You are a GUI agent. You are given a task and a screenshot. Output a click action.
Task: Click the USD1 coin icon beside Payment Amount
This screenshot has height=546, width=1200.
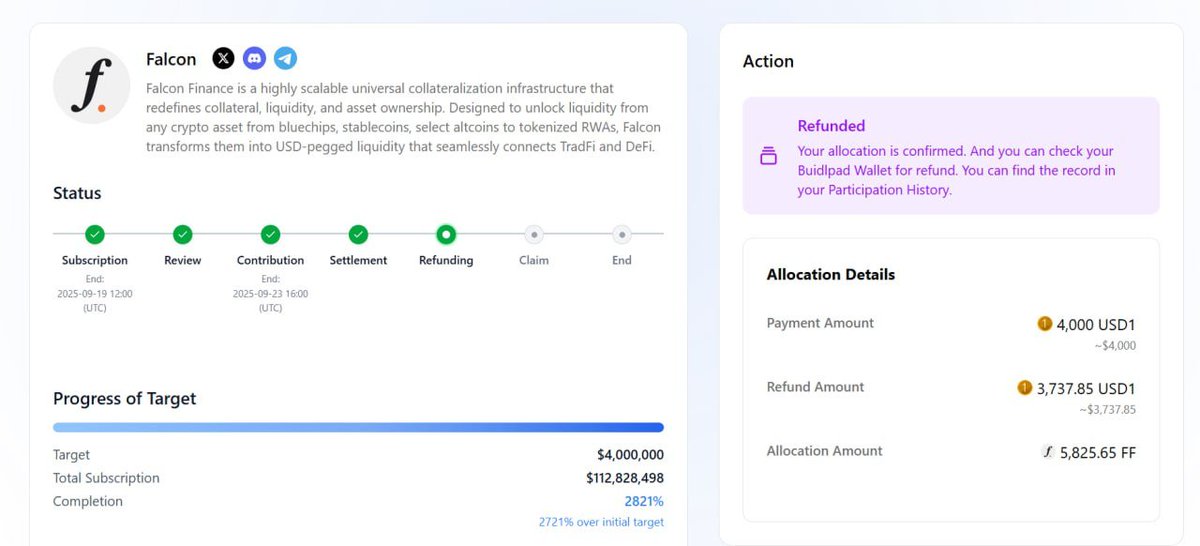pos(1045,324)
